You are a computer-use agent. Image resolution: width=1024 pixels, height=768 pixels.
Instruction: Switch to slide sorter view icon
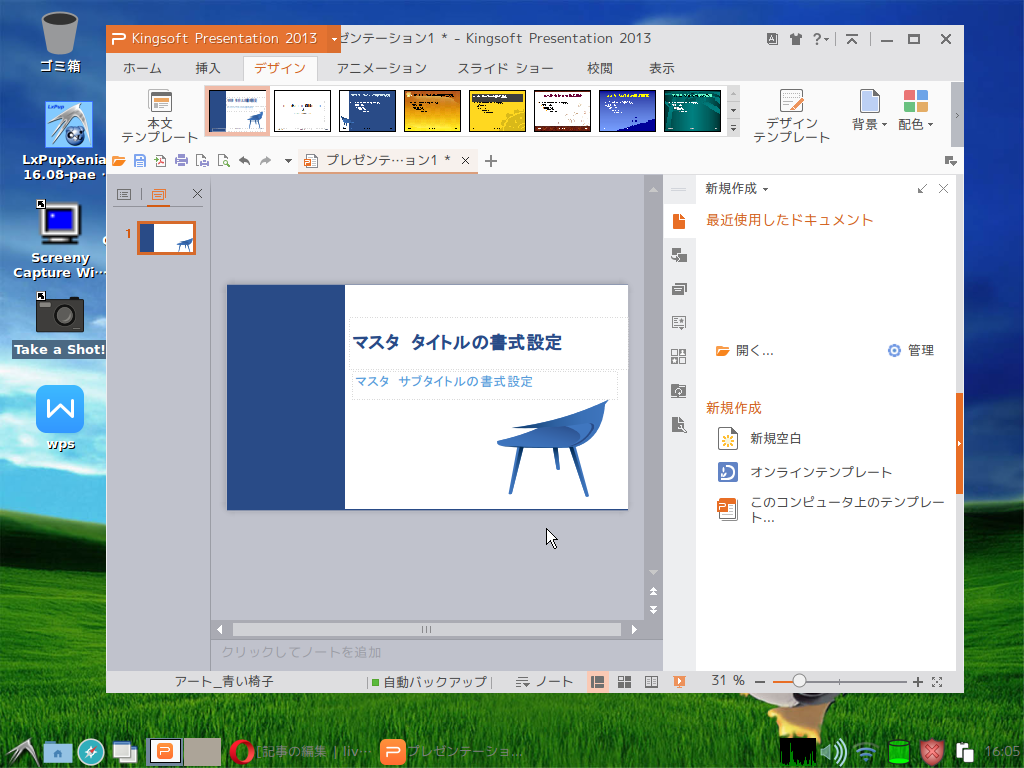click(x=624, y=682)
